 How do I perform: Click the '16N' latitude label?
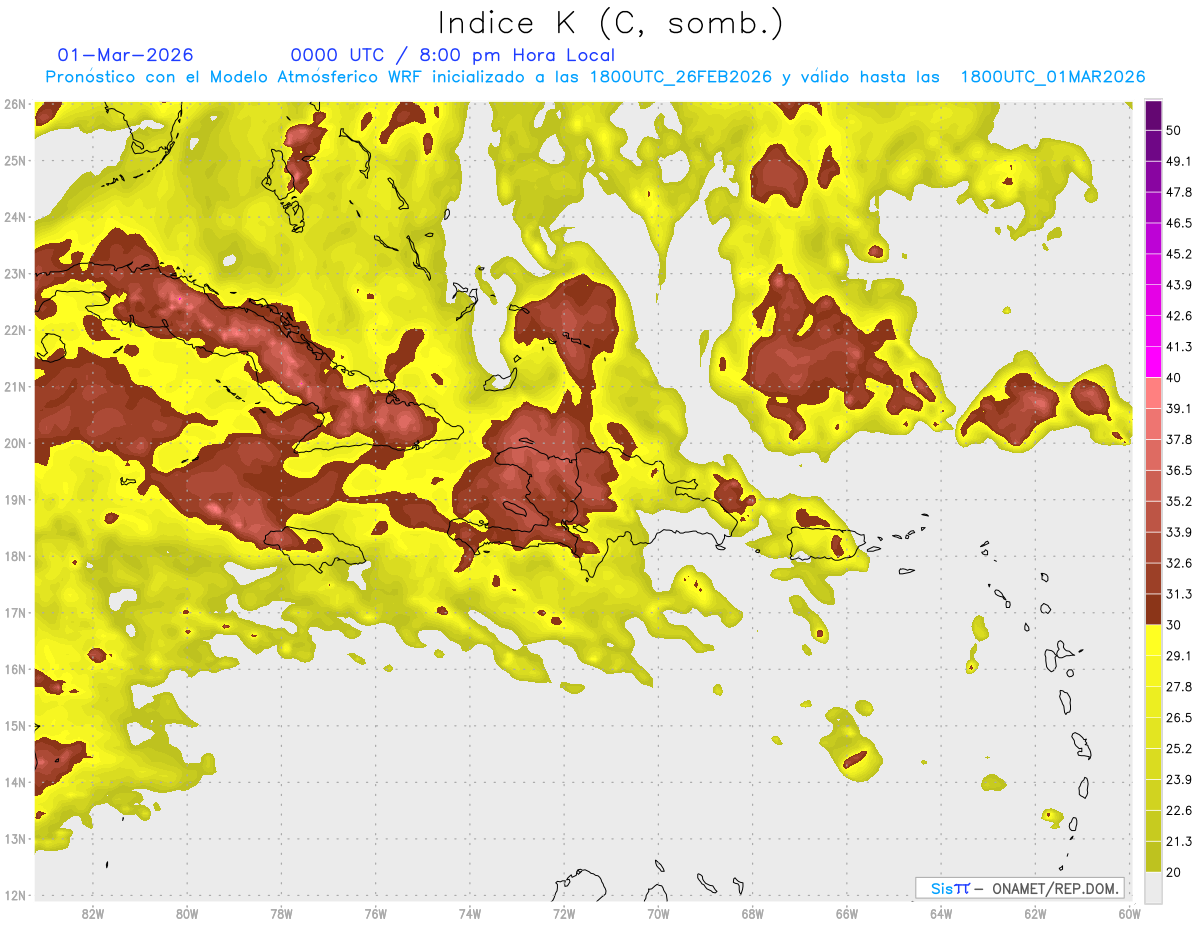click(x=15, y=669)
